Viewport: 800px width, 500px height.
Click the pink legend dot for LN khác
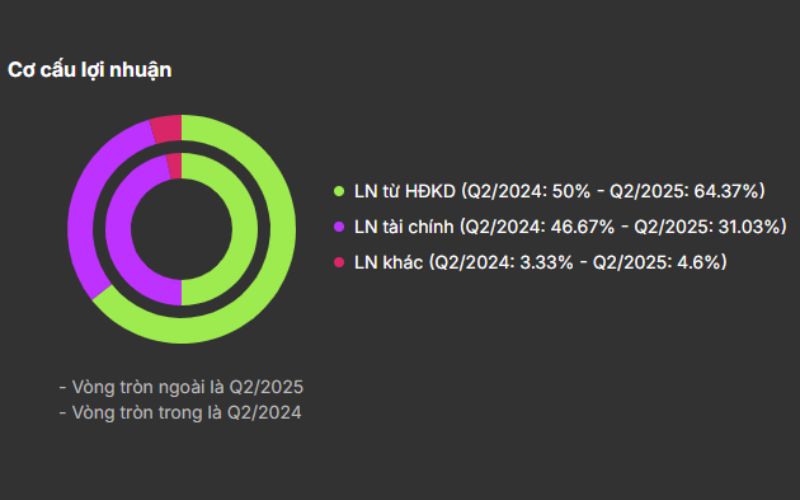(339, 262)
